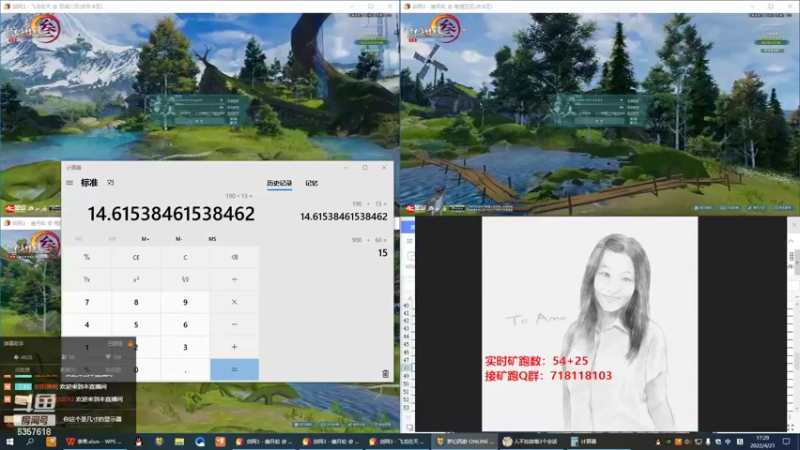The image size is (800, 450).
Task: Click the reciprocal 1/x key
Action: pos(87,280)
